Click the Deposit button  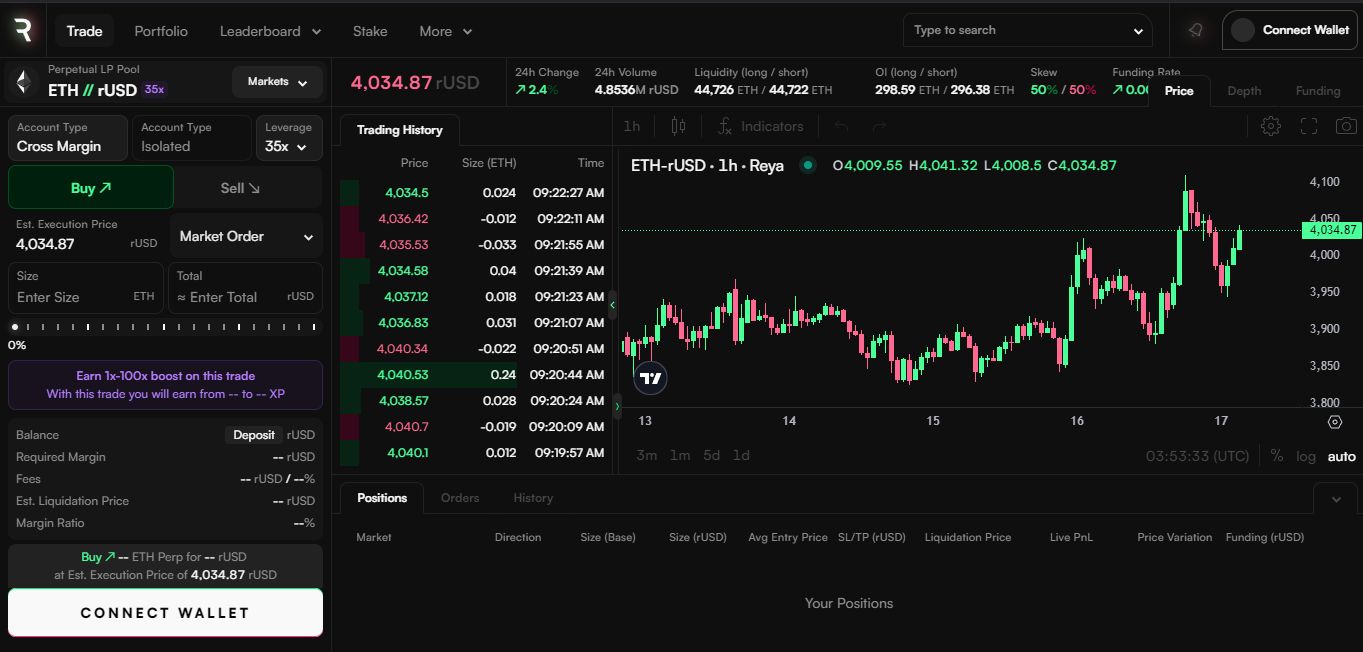[254, 435]
